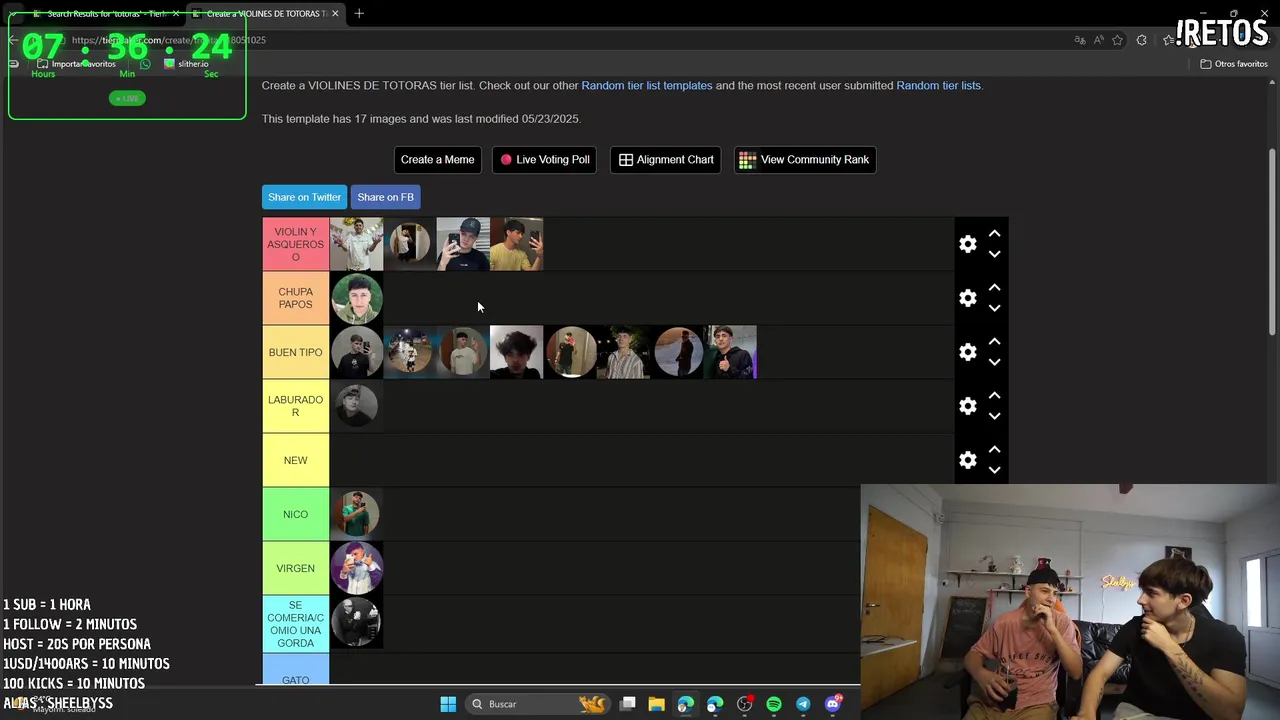1280x720 pixels.
Task: Move NEW row up arrow
Action: tap(994, 449)
